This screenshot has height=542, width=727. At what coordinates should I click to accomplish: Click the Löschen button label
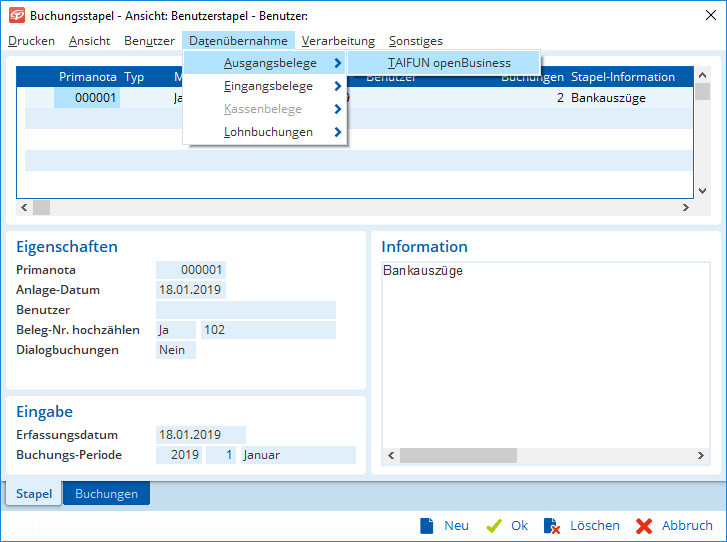[595, 526]
